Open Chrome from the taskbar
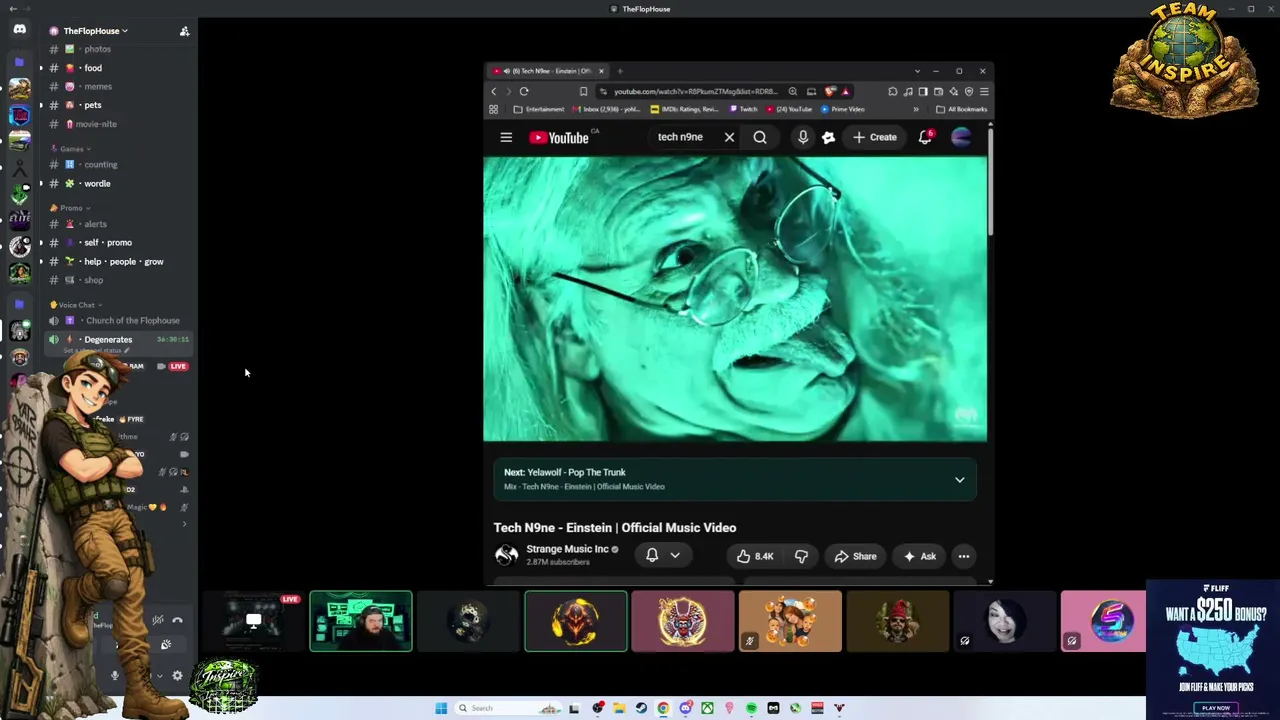1280x720 pixels. tap(663, 708)
